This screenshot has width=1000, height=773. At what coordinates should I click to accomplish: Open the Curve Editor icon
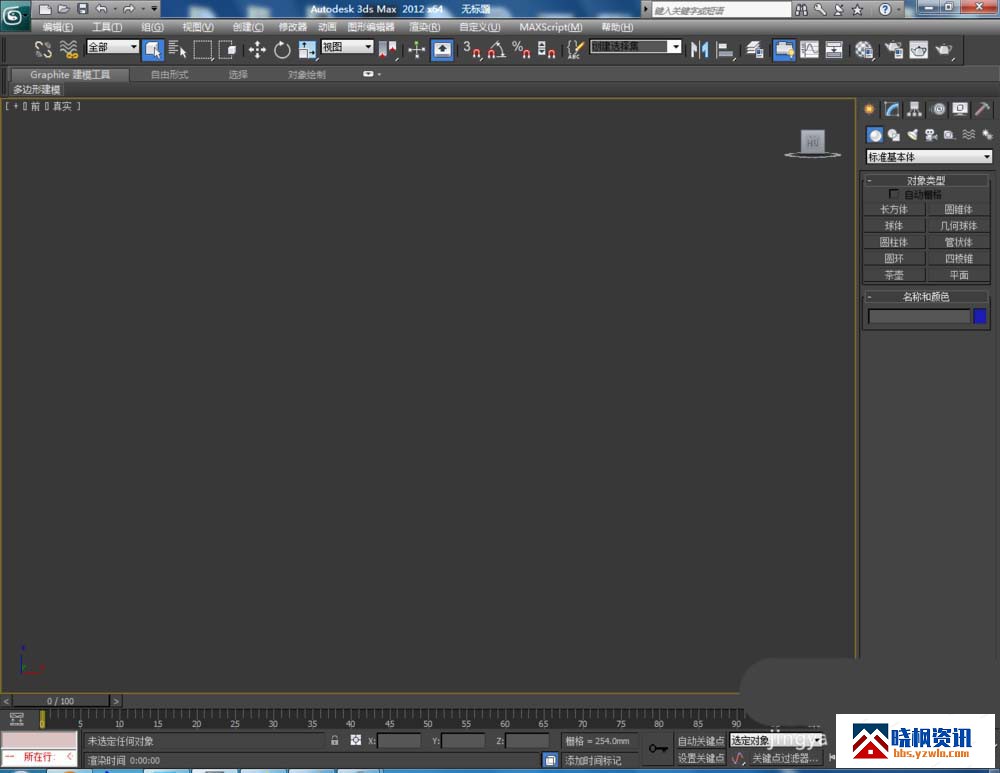tap(809, 49)
